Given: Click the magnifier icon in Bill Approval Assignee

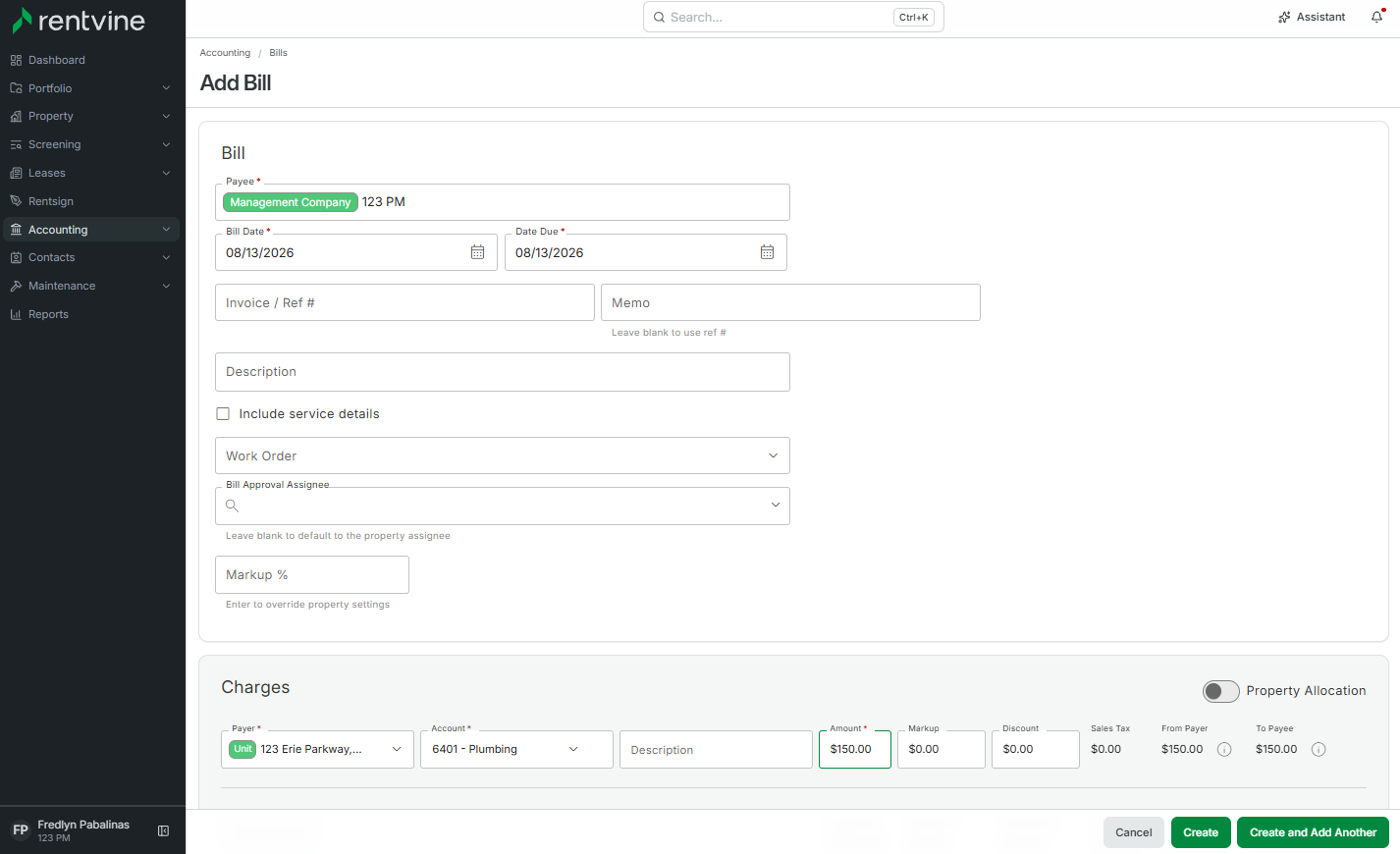Looking at the screenshot, I should tap(232, 506).
